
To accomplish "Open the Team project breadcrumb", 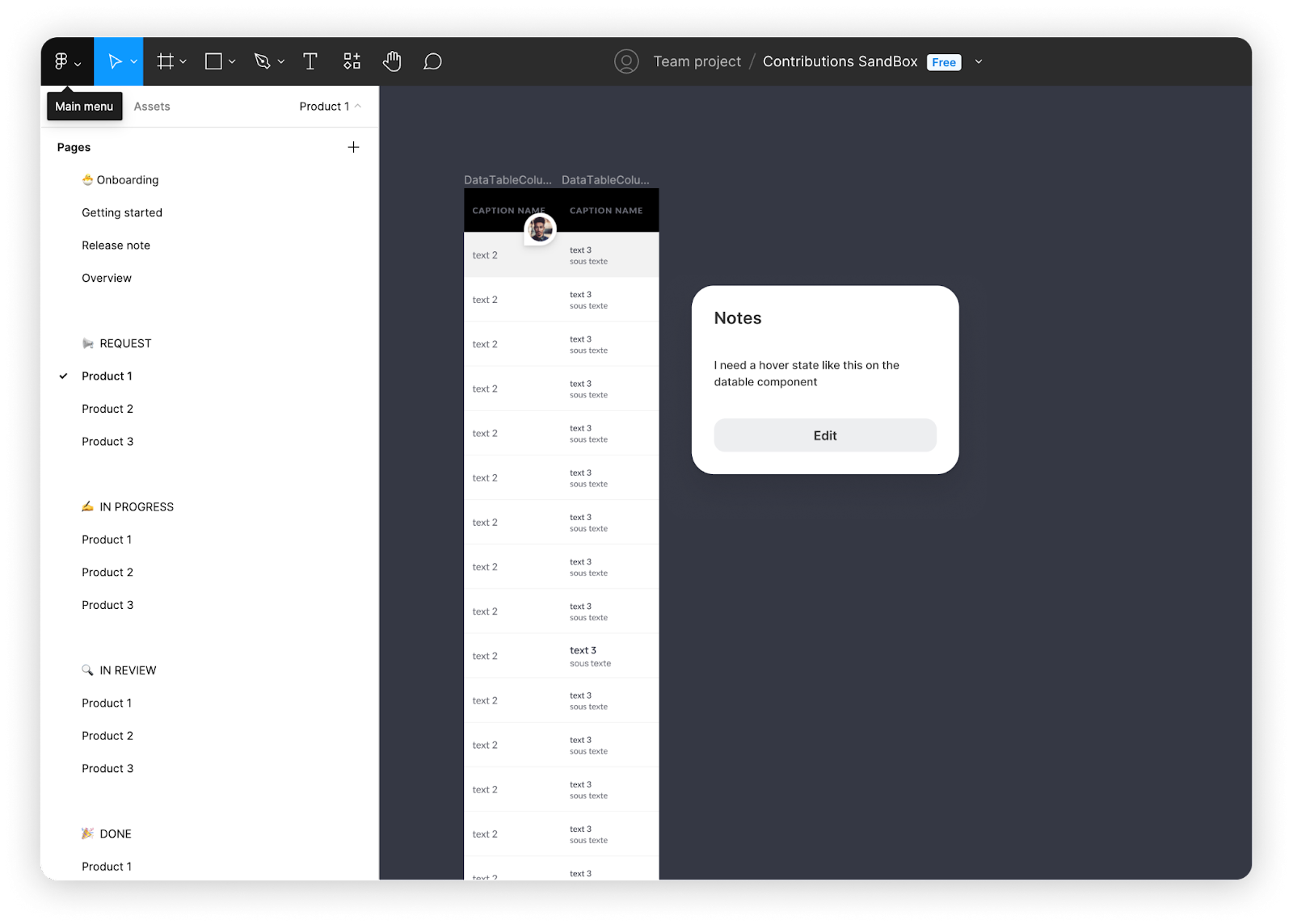I will [697, 61].
